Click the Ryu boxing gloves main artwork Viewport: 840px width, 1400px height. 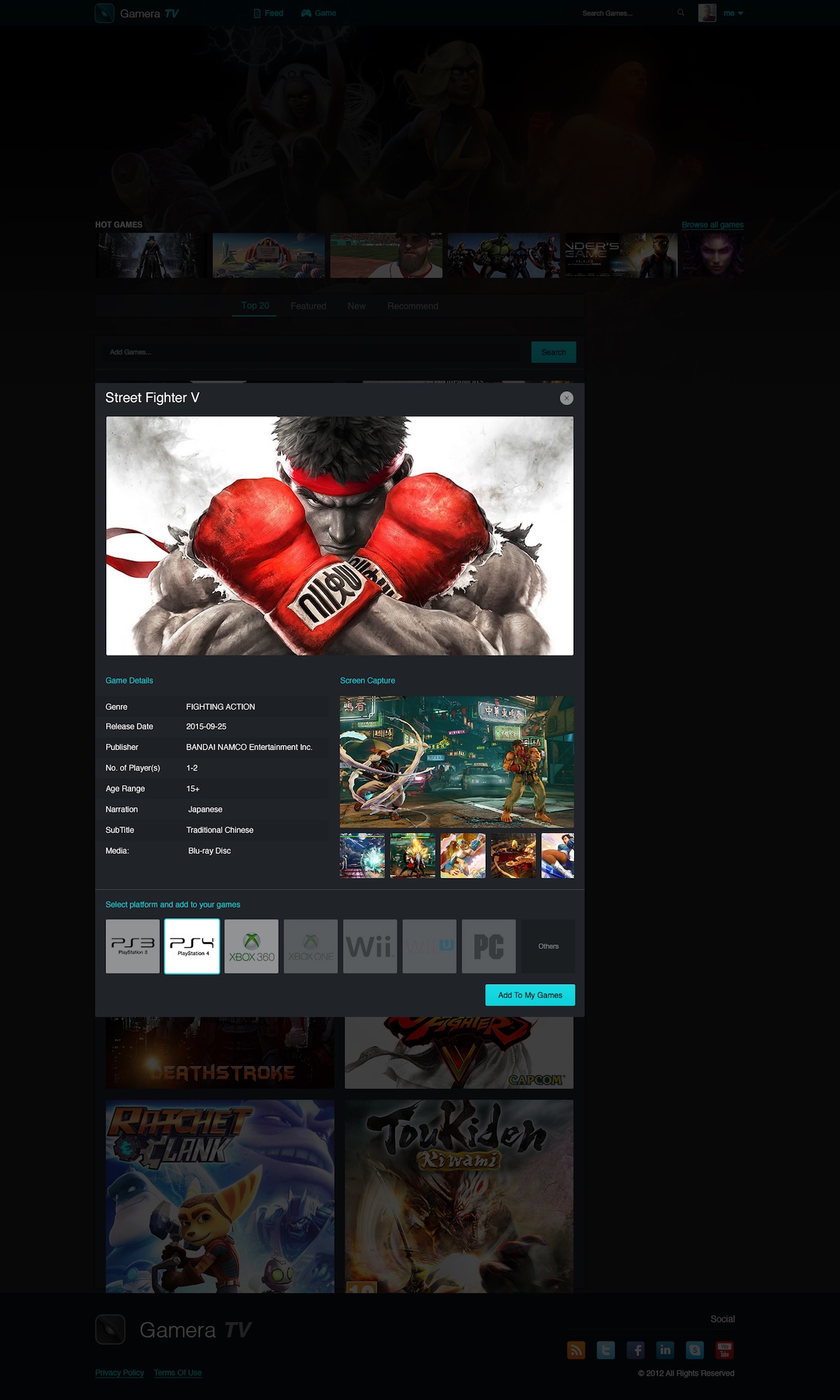340,536
